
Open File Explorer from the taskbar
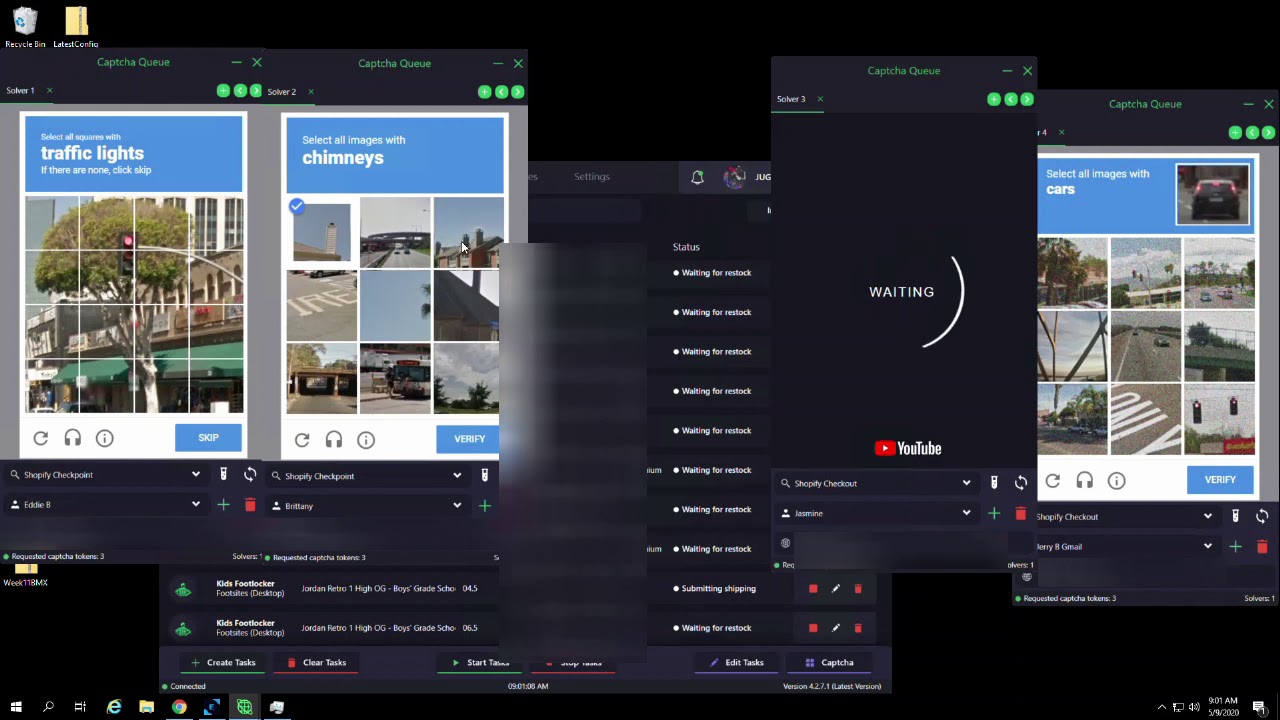pyautogui.click(x=146, y=707)
